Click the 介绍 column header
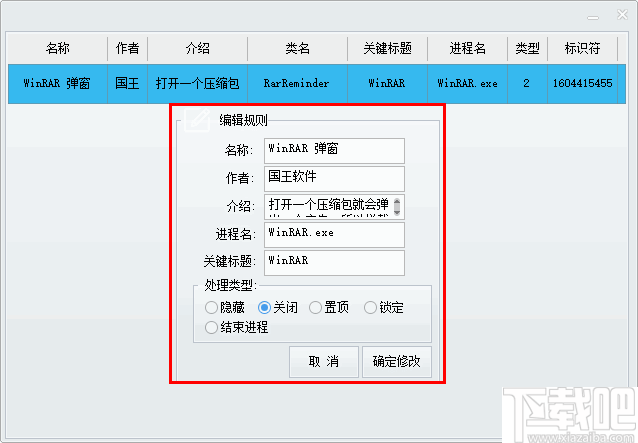 [x=197, y=49]
